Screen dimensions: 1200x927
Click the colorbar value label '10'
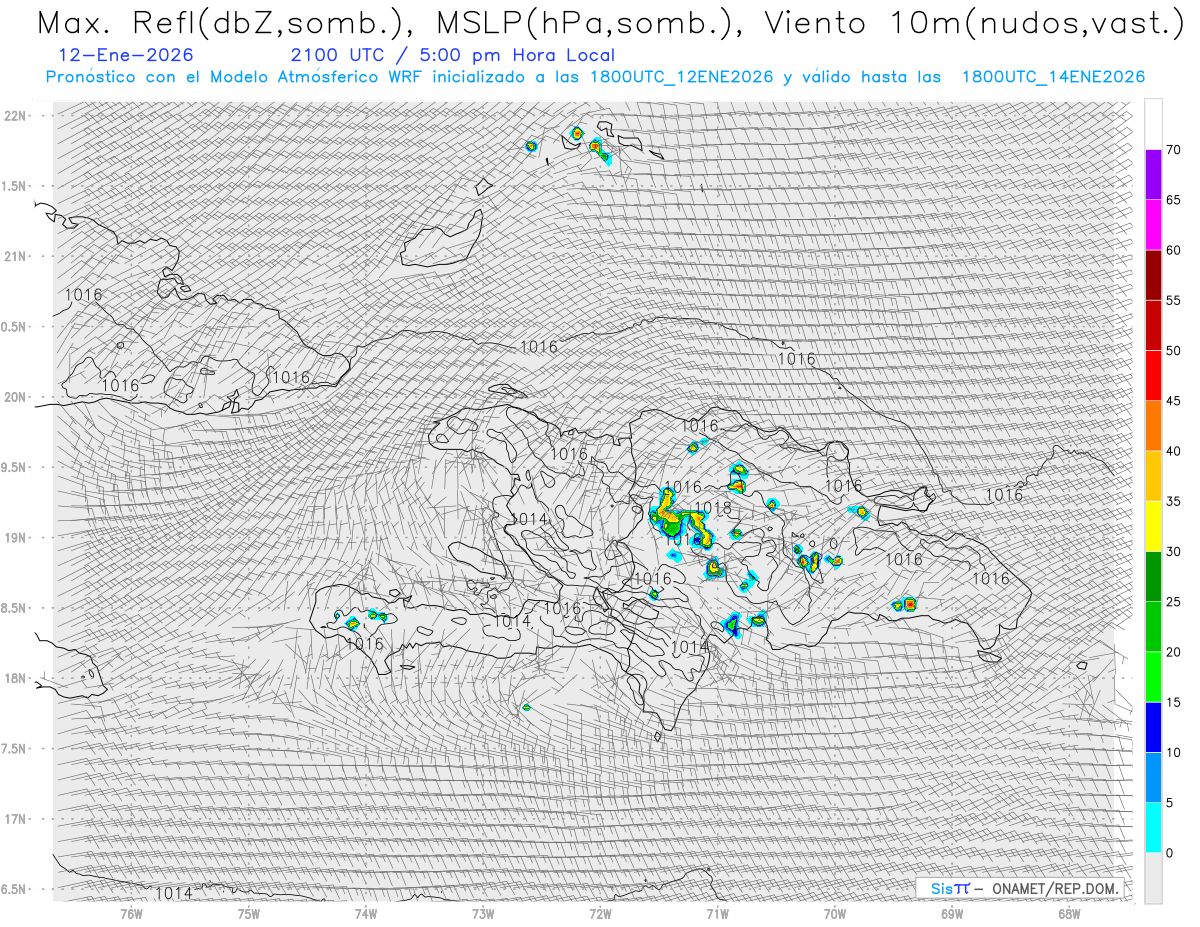tap(1174, 752)
